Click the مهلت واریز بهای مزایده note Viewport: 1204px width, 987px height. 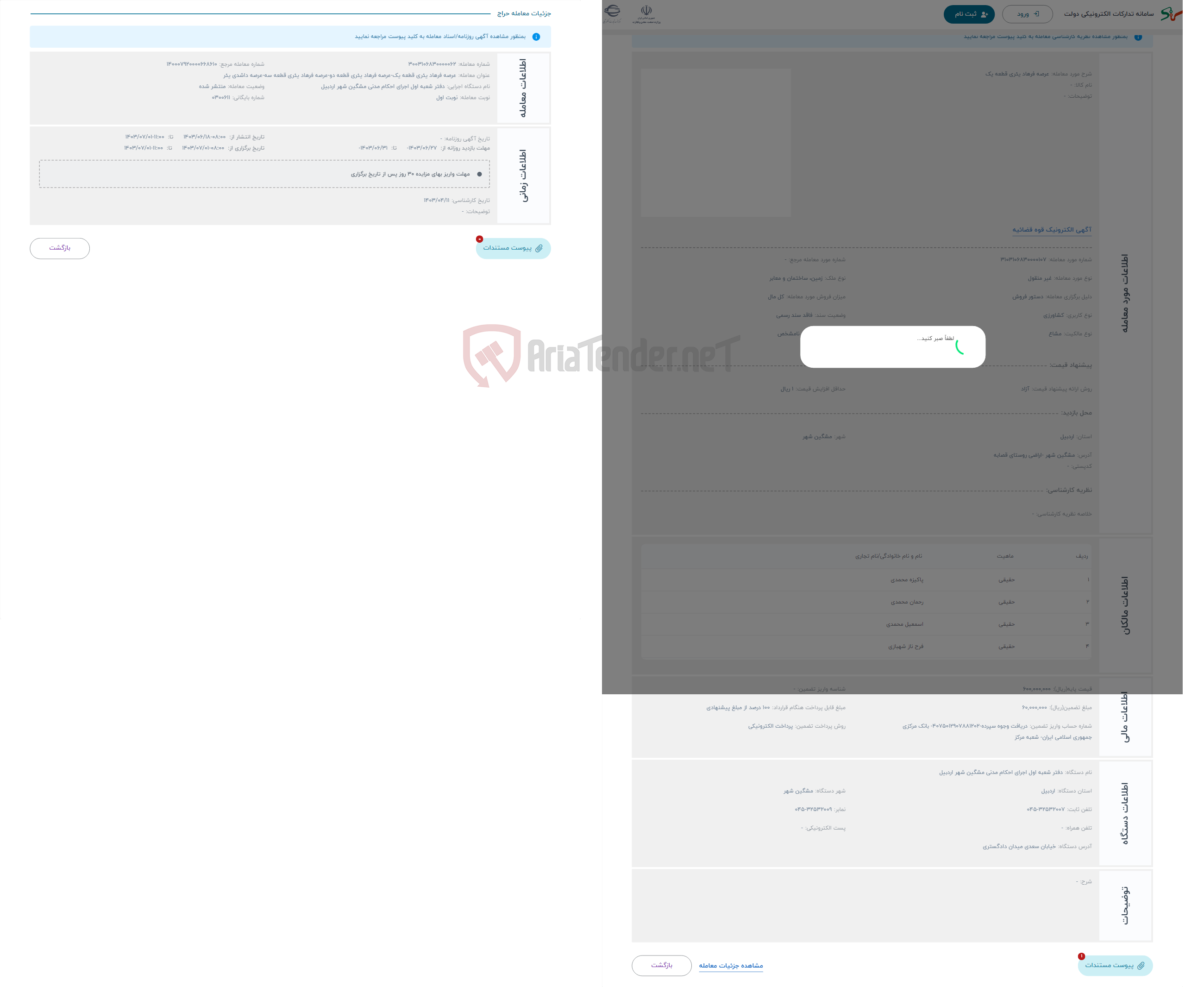(410, 175)
